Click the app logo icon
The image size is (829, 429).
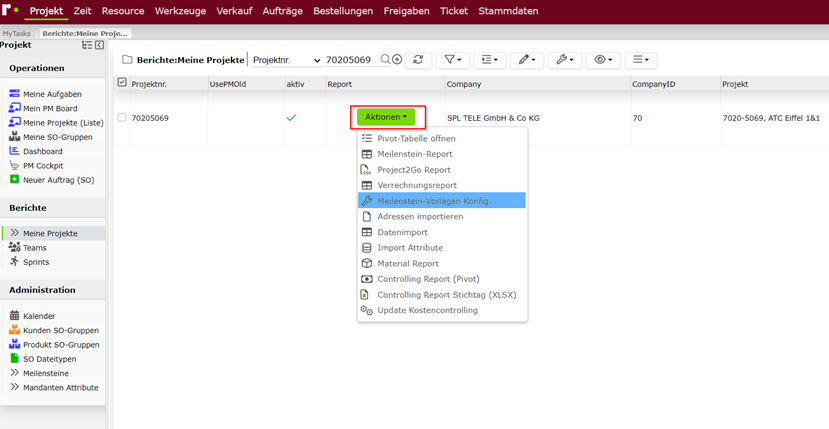click(x=10, y=10)
